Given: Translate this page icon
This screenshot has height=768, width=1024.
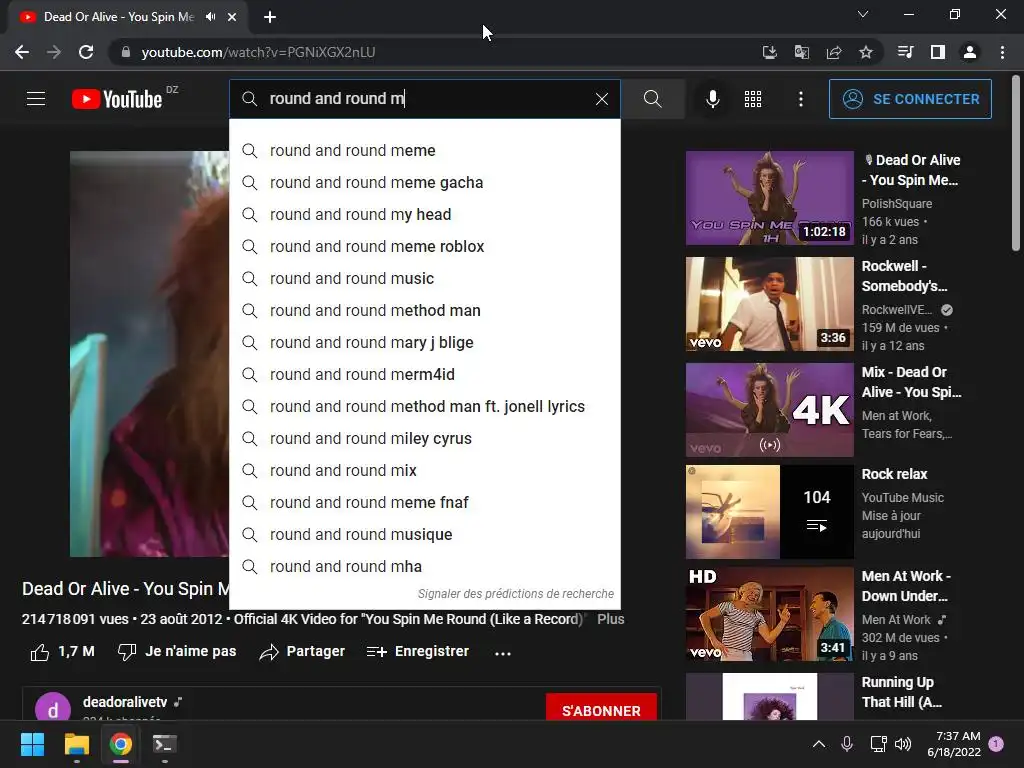Looking at the screenshot, I should (802, 52).
